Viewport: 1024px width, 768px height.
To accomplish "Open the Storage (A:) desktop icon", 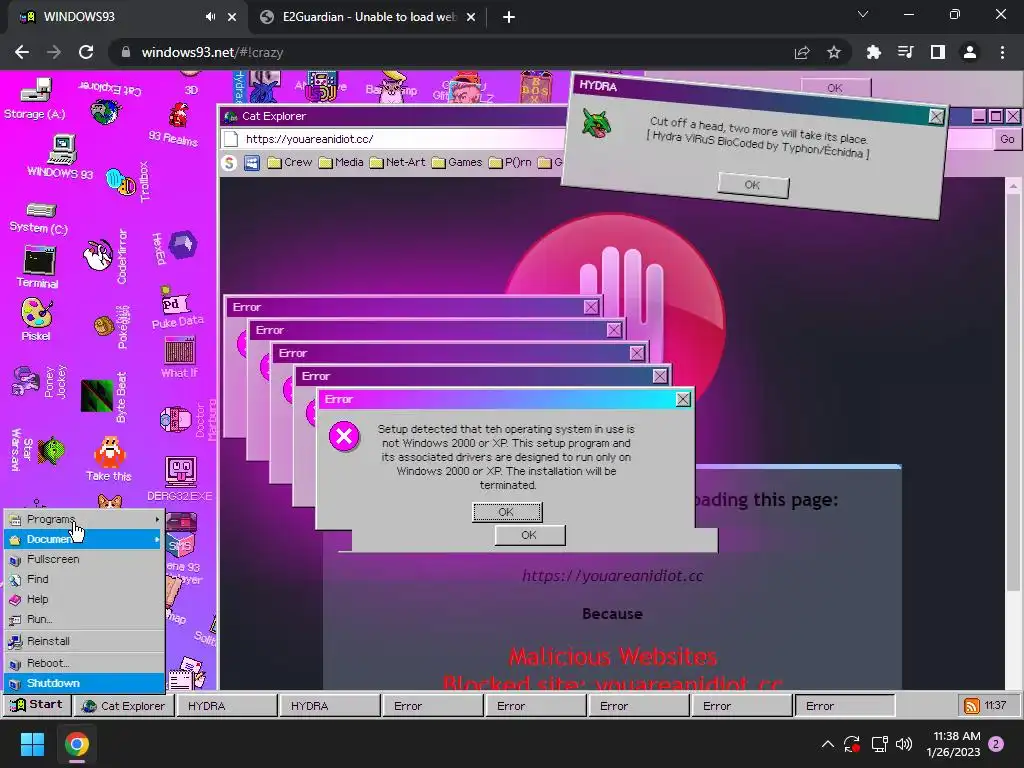I will pos(35,98).
